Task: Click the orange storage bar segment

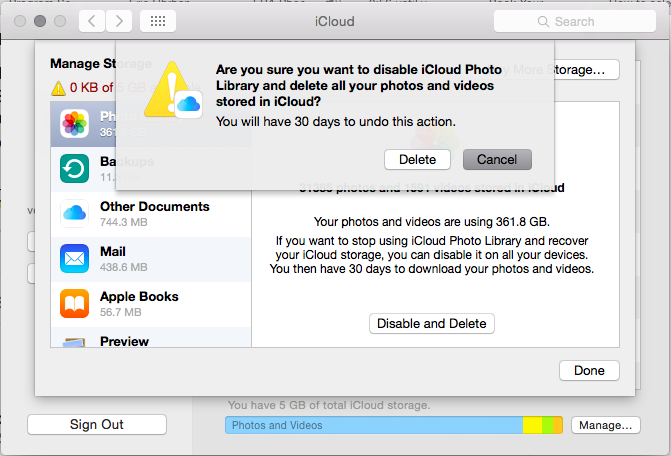Action: point(558,425)
